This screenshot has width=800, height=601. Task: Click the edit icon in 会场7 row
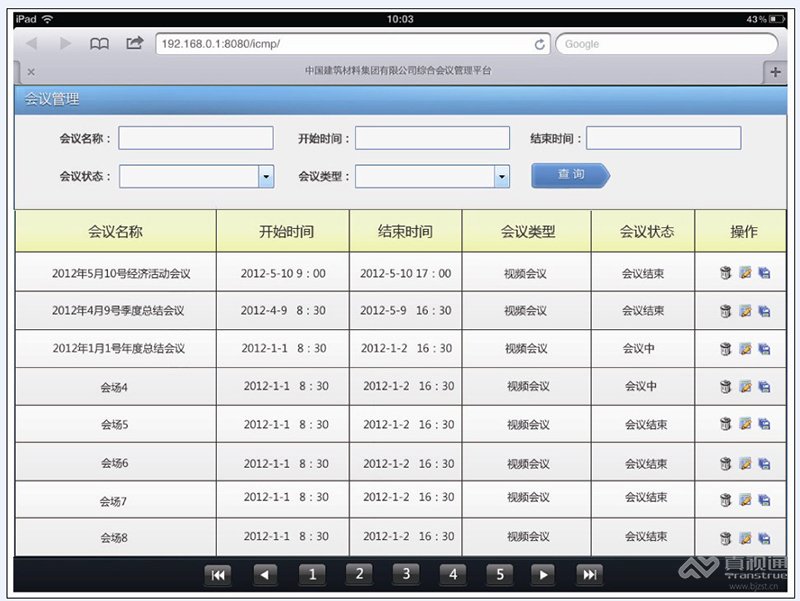745,498
